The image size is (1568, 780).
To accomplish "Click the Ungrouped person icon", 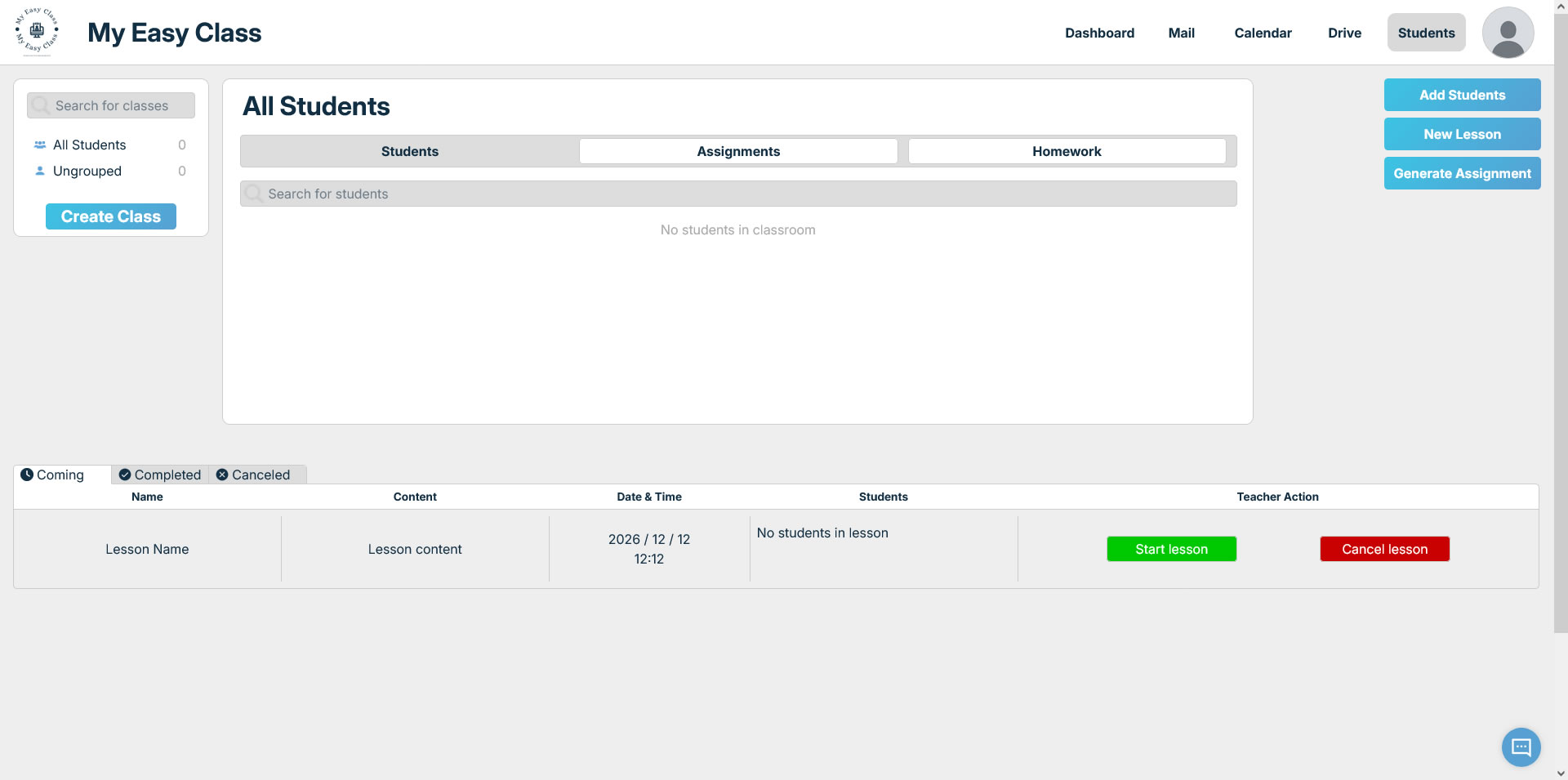I will point(40,171).
